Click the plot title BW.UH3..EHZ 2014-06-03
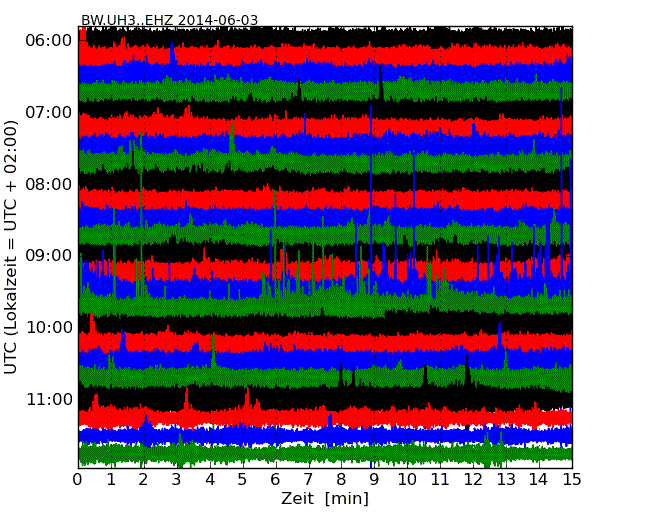The image size is (650, 520). click(170, 20)
